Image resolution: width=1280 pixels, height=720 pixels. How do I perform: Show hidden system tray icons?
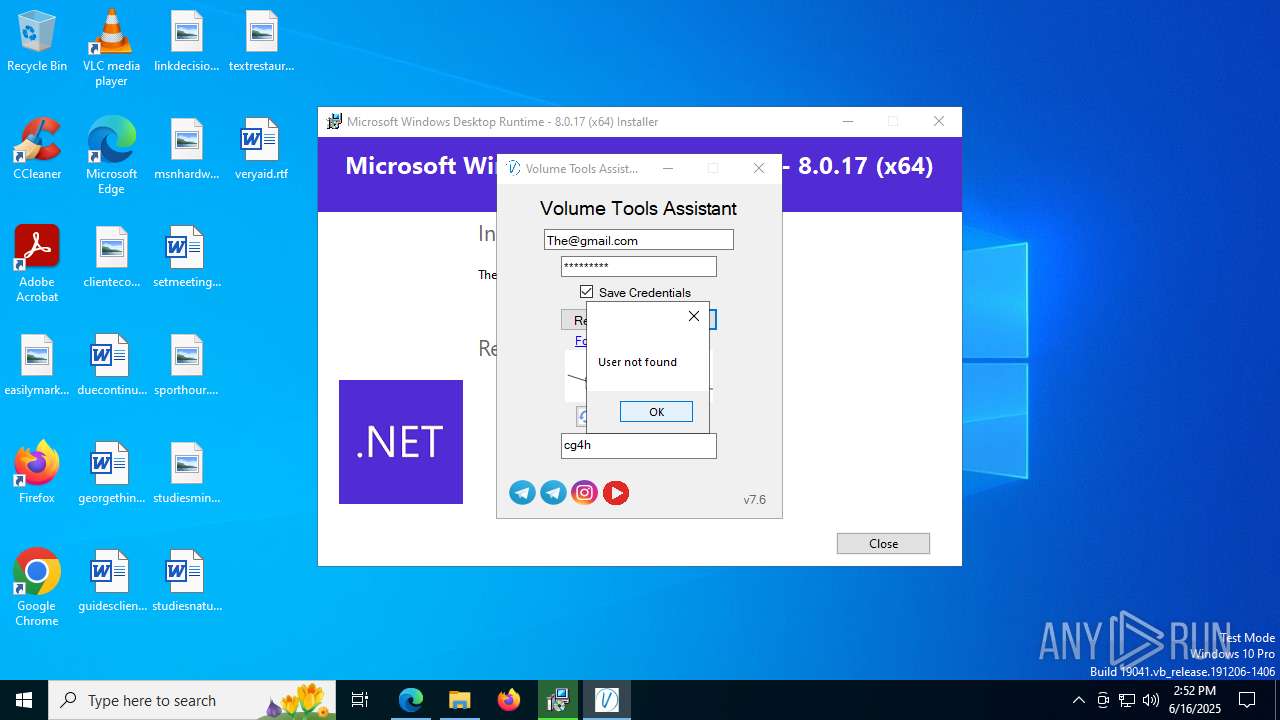click(1078, 700)
